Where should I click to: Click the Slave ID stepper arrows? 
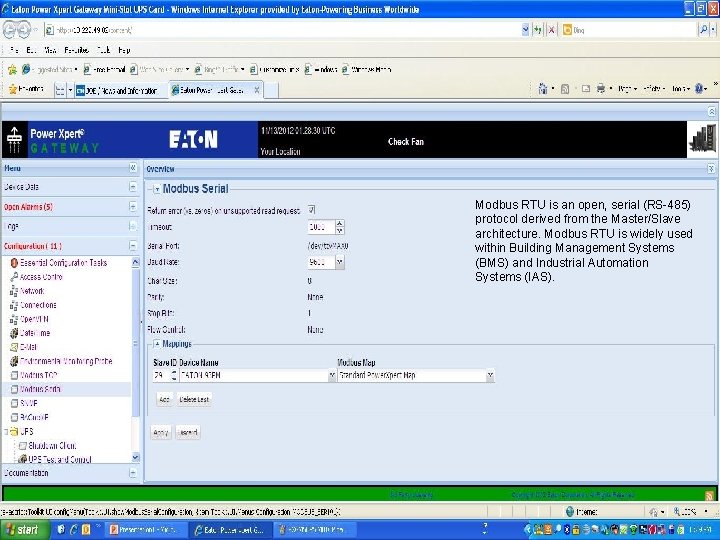(174, 376)
